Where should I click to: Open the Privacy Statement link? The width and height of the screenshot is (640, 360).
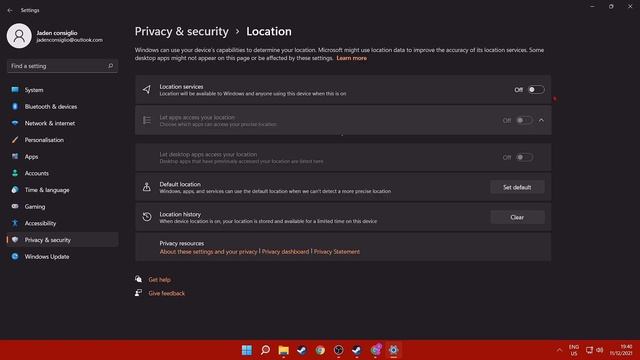pyautogui.click(x=337, y=251)
